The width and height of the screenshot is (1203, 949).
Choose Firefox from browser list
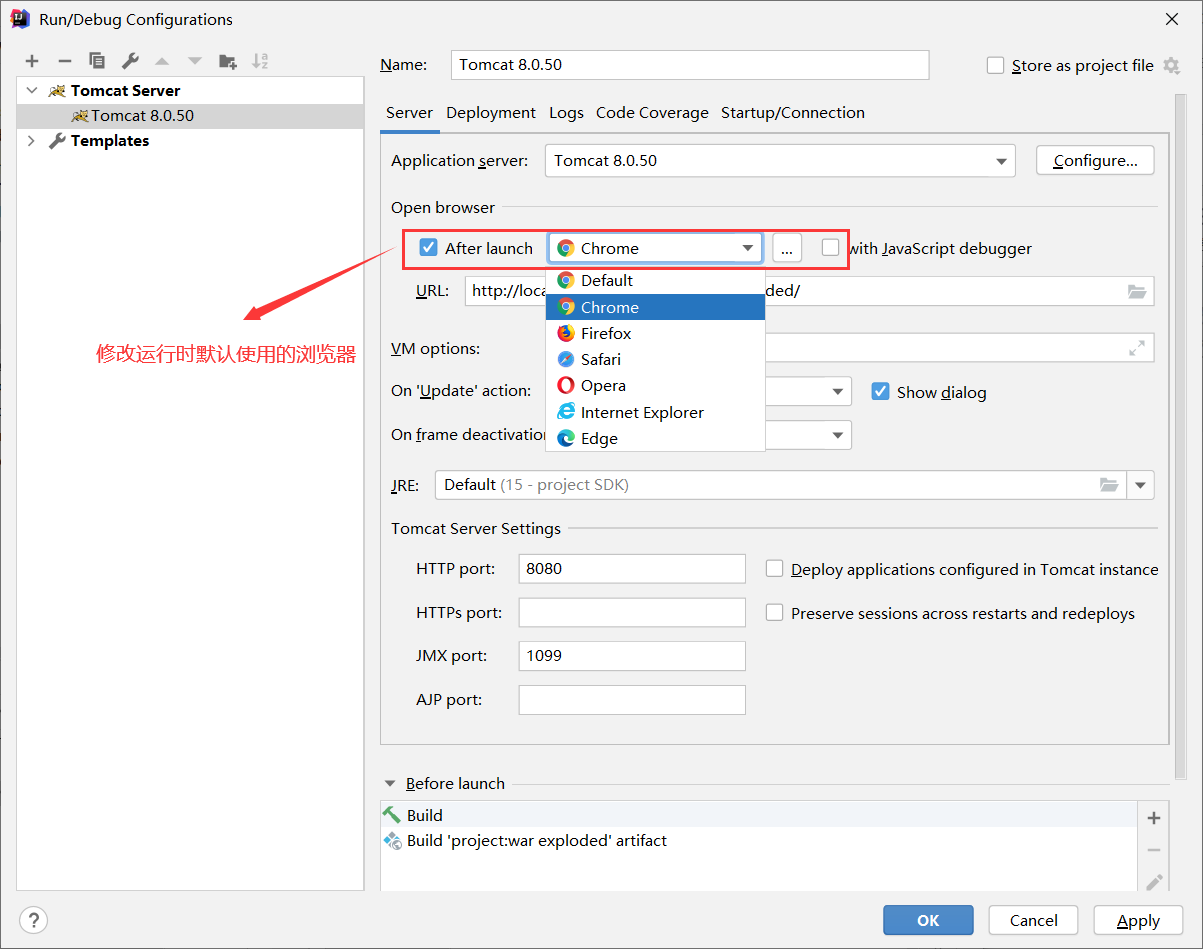(655, 333)
